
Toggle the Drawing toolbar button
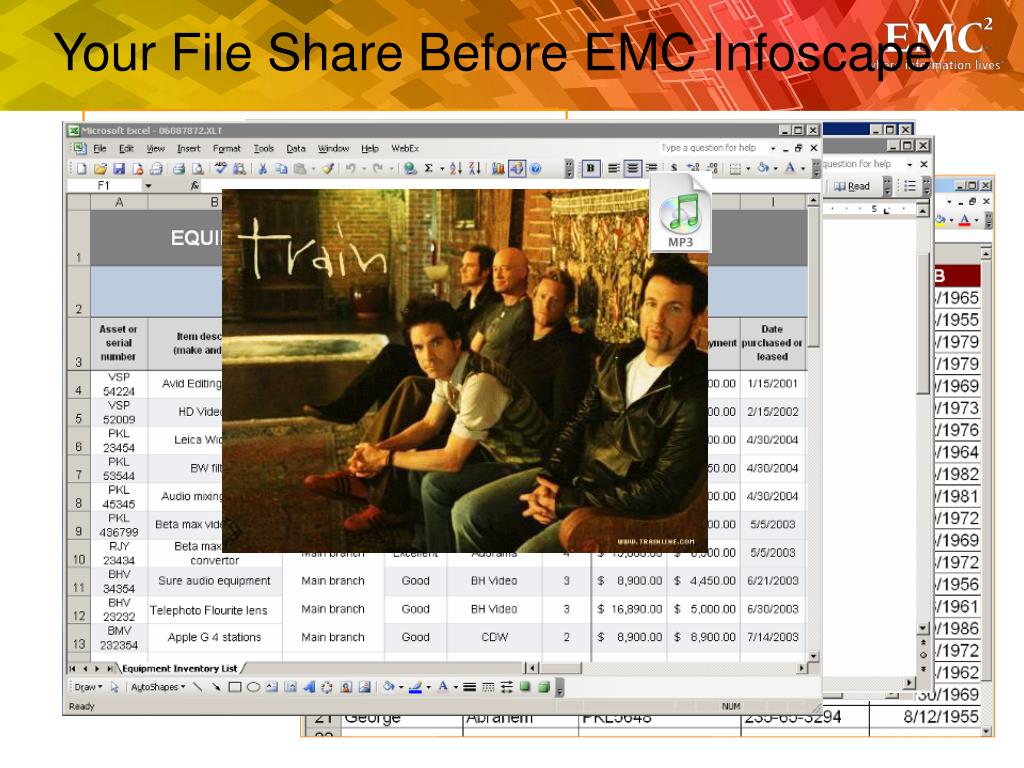tap(517, 168)
